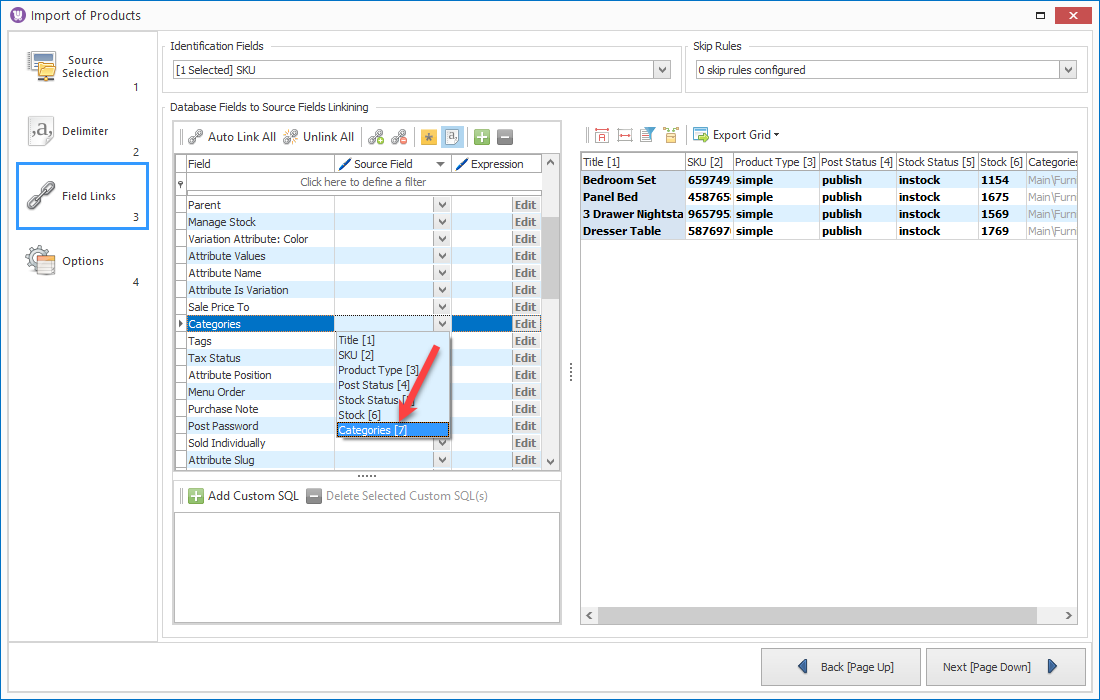The width and height of the screenshot is (1100, 700).
Task: Click the gray minus remove icon in links toolbar
Action: click(505, 137)
